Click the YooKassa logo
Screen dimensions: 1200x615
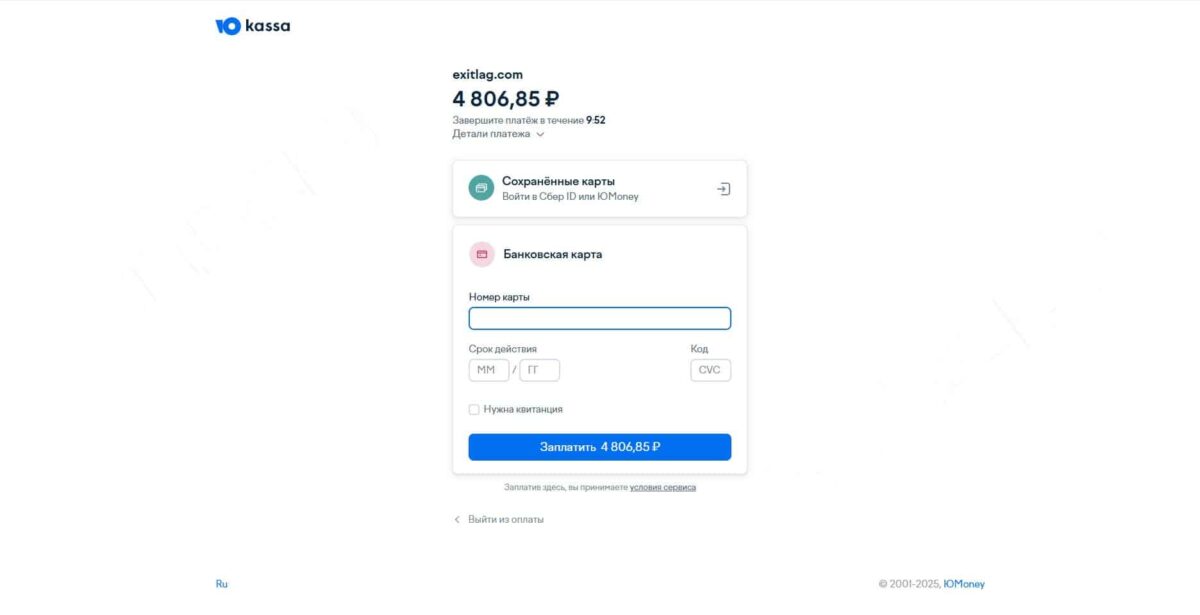point(253,26)
